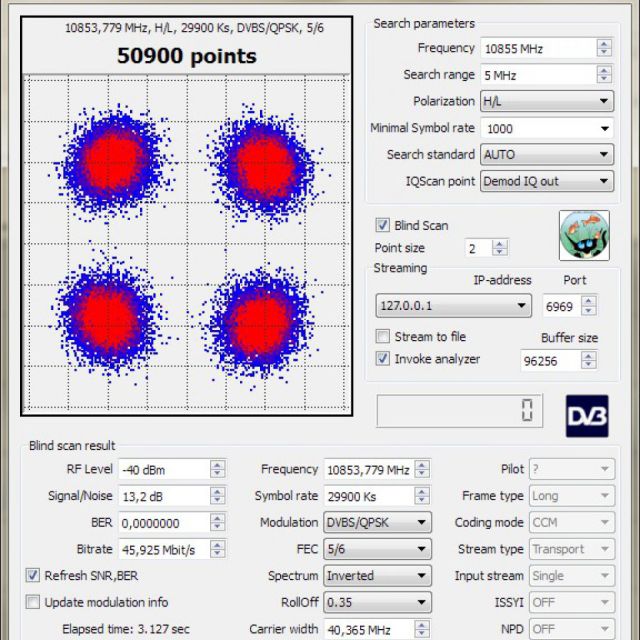Click the Carrier width 40,365 MHz field

pos(369,629)
